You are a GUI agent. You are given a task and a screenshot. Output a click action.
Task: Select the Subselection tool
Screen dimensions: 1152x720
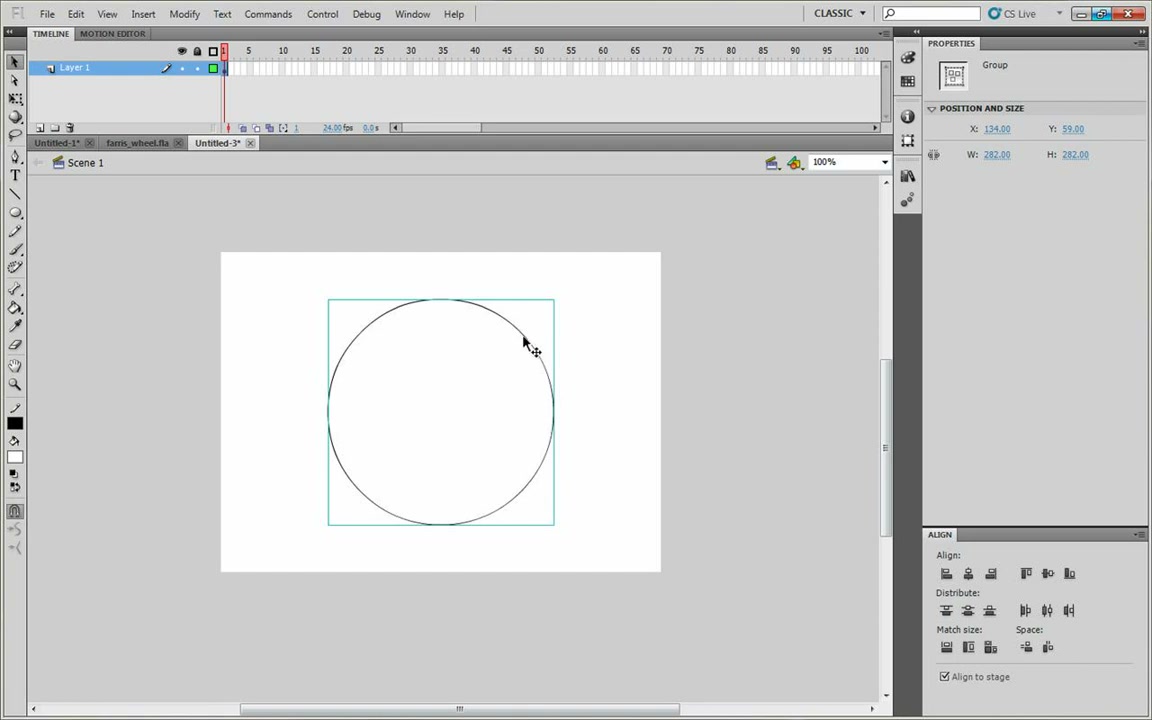(15, 80)
